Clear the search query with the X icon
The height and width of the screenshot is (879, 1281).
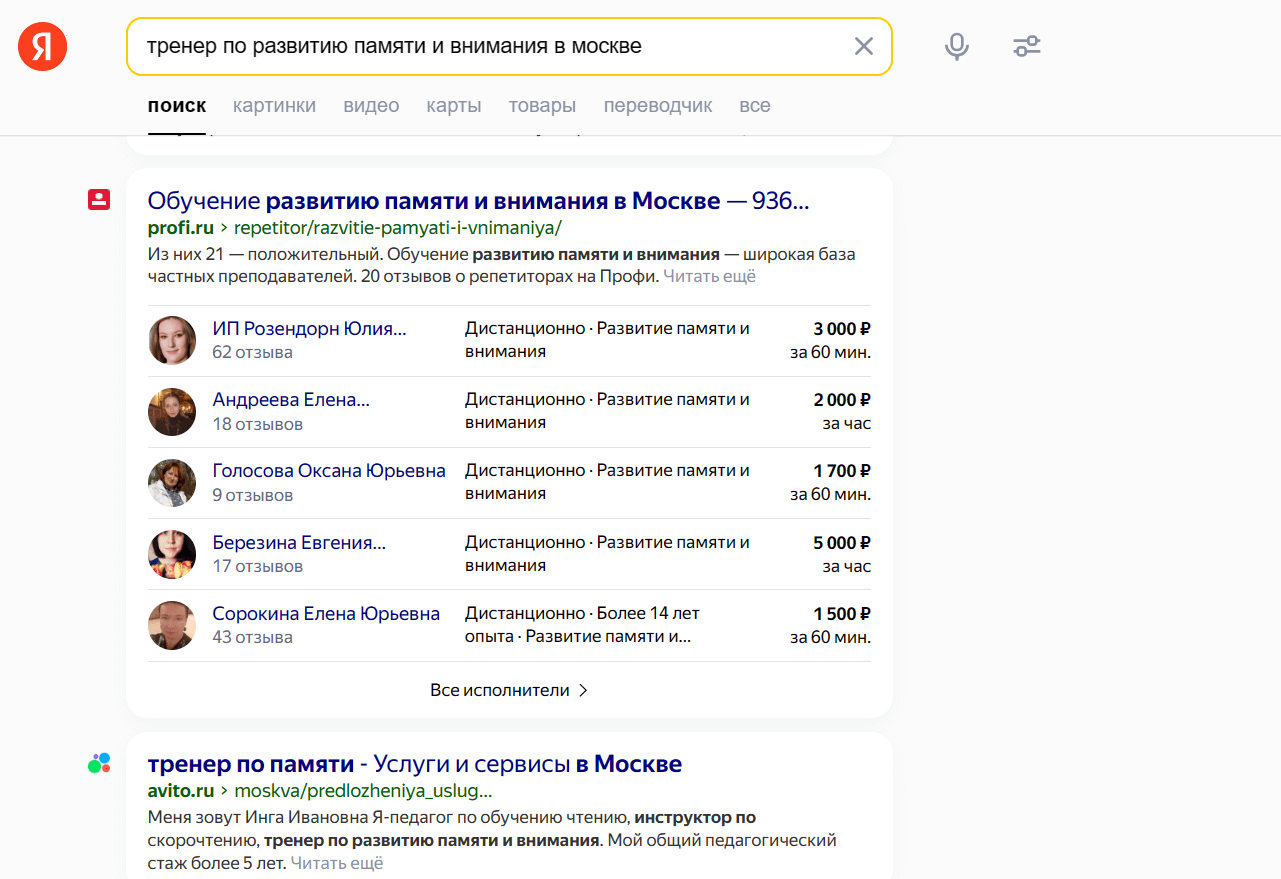[863, 46]
